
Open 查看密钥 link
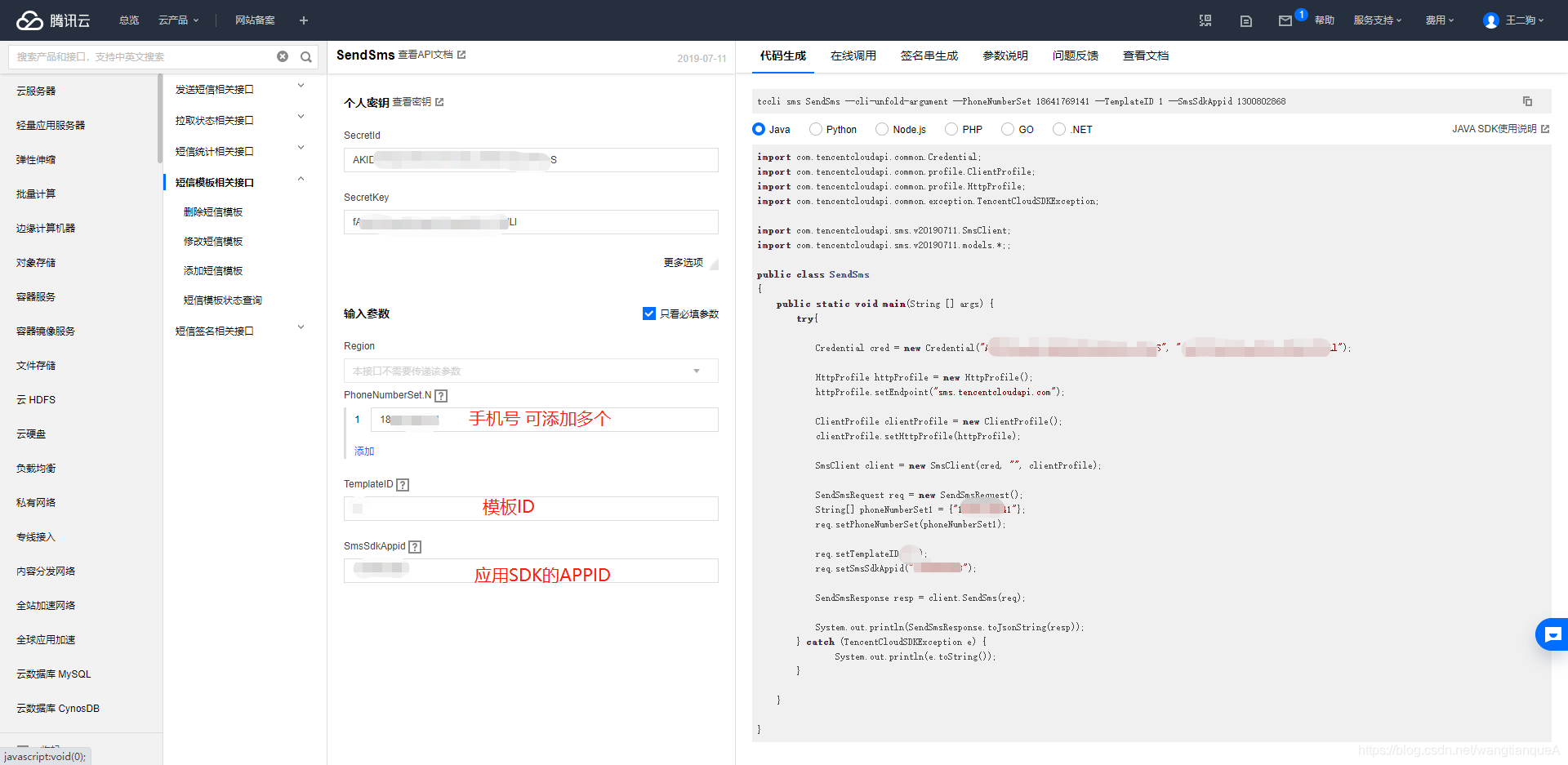(412, 102)
